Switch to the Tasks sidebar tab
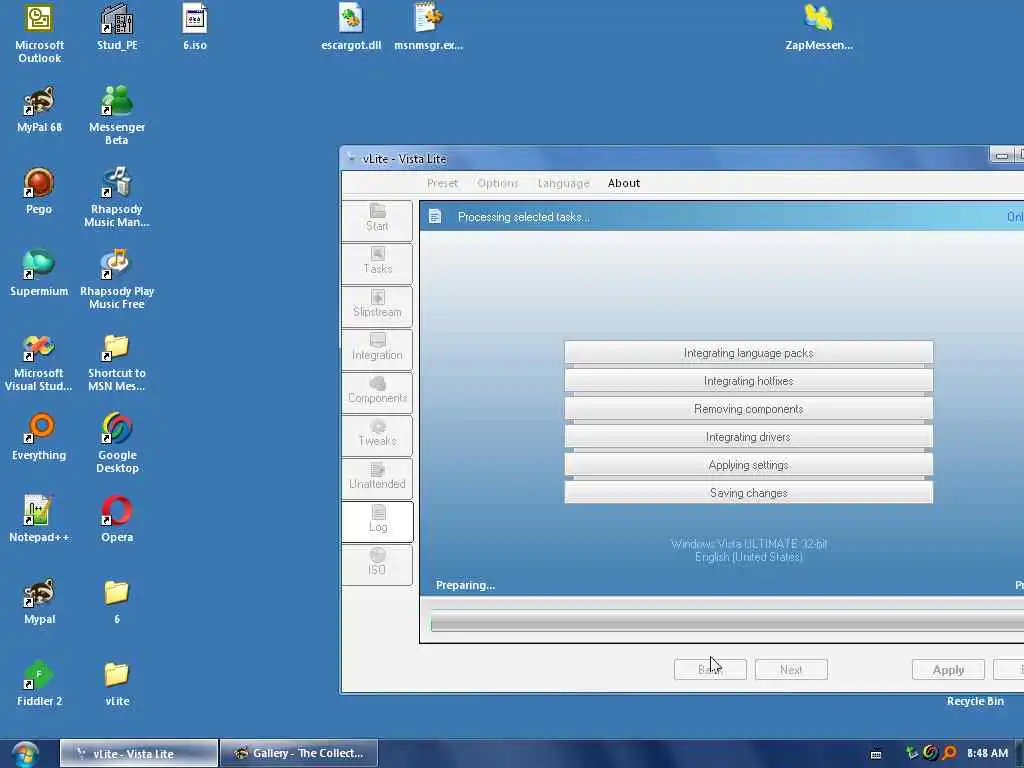 click(x=377, y=263)
